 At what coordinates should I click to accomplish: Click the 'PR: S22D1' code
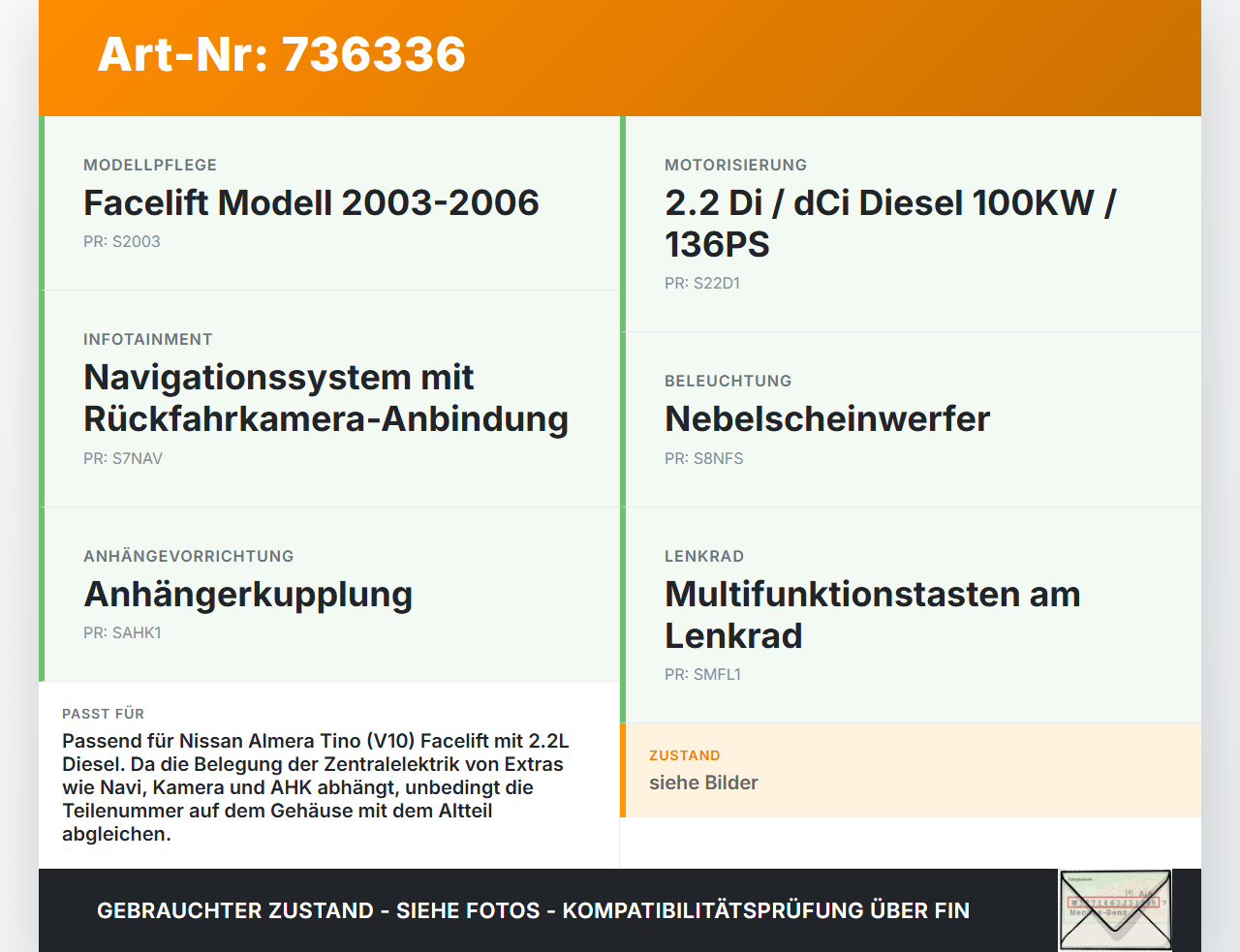coord(702,283)
